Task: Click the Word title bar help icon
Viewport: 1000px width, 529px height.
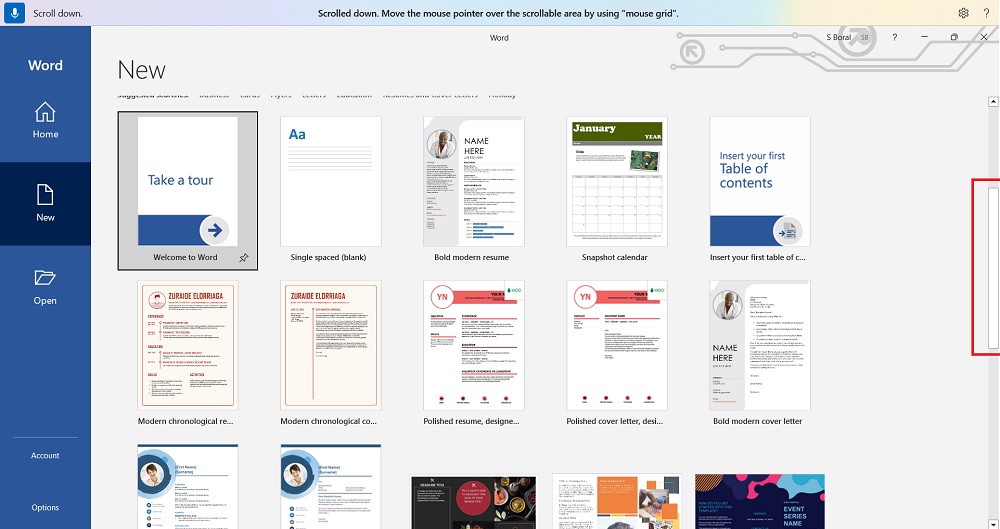Action: pos(895,38)
